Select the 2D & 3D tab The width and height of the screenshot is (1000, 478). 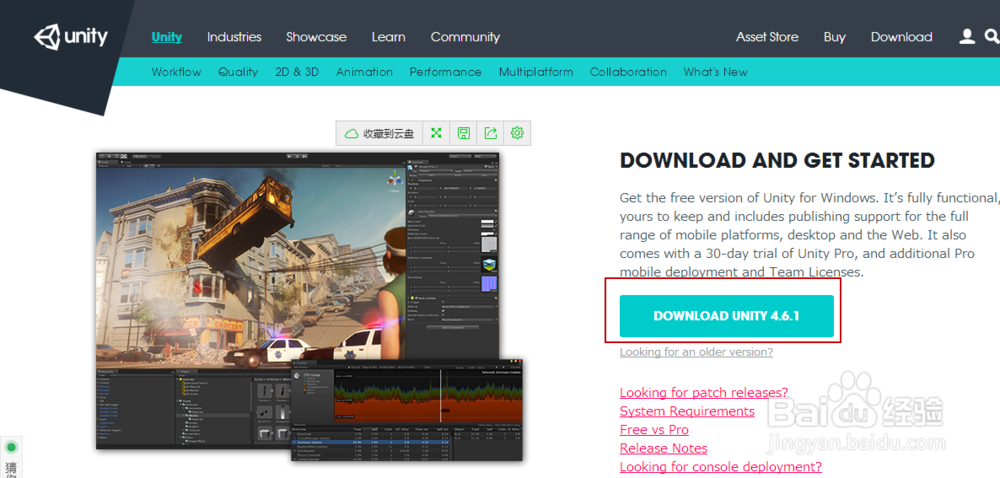click(297, 72)
